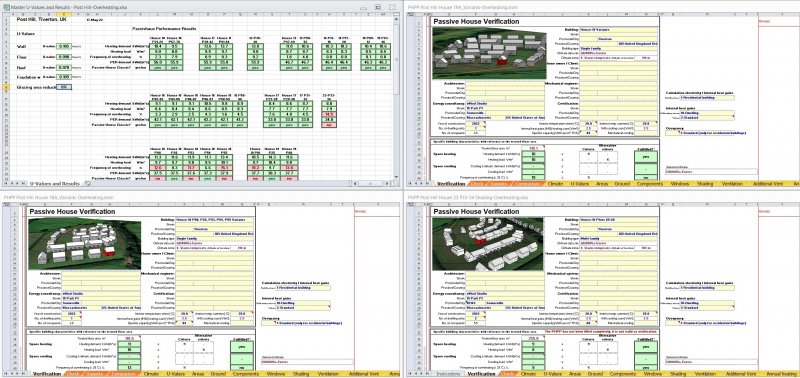Select the Floor U-value cell
Viewport: 800px width, 378px height.
coord(64,57)
